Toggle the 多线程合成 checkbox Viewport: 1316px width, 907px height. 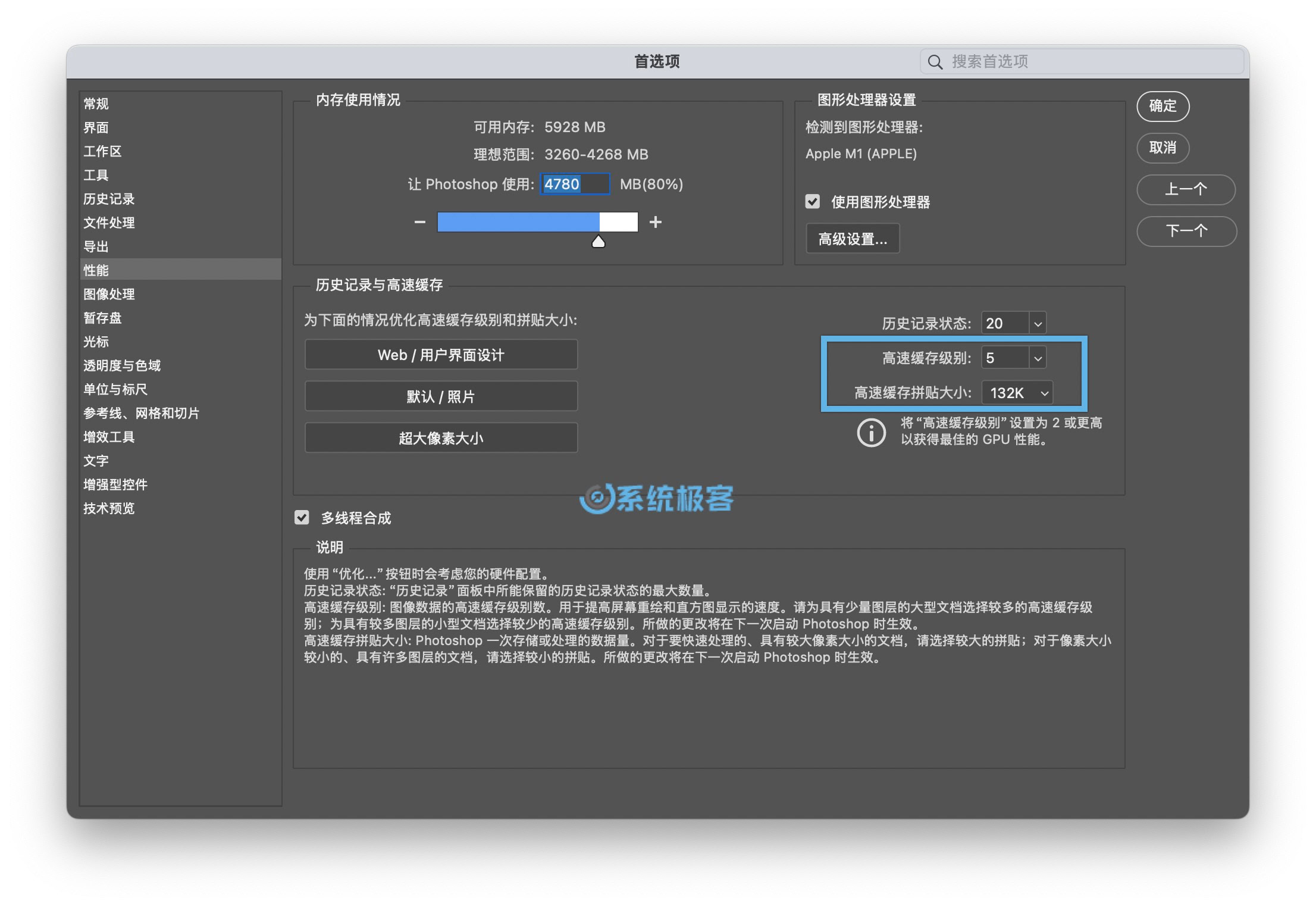coord(302,518)
